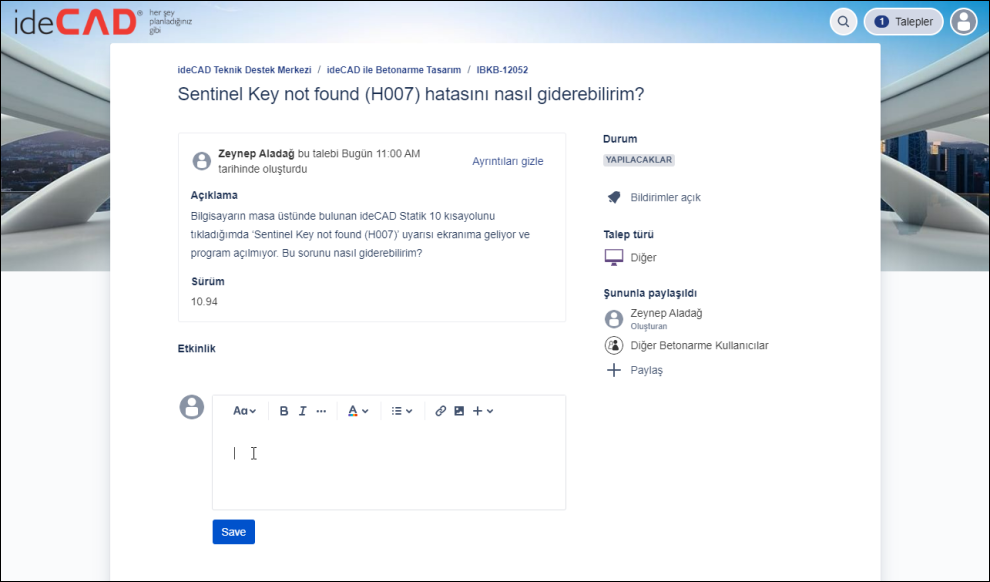Open ideCAD ile Betonarme Tasarım breadcrumb
The width and height of the screenshot is (990, 582).
tap(393, 70)
